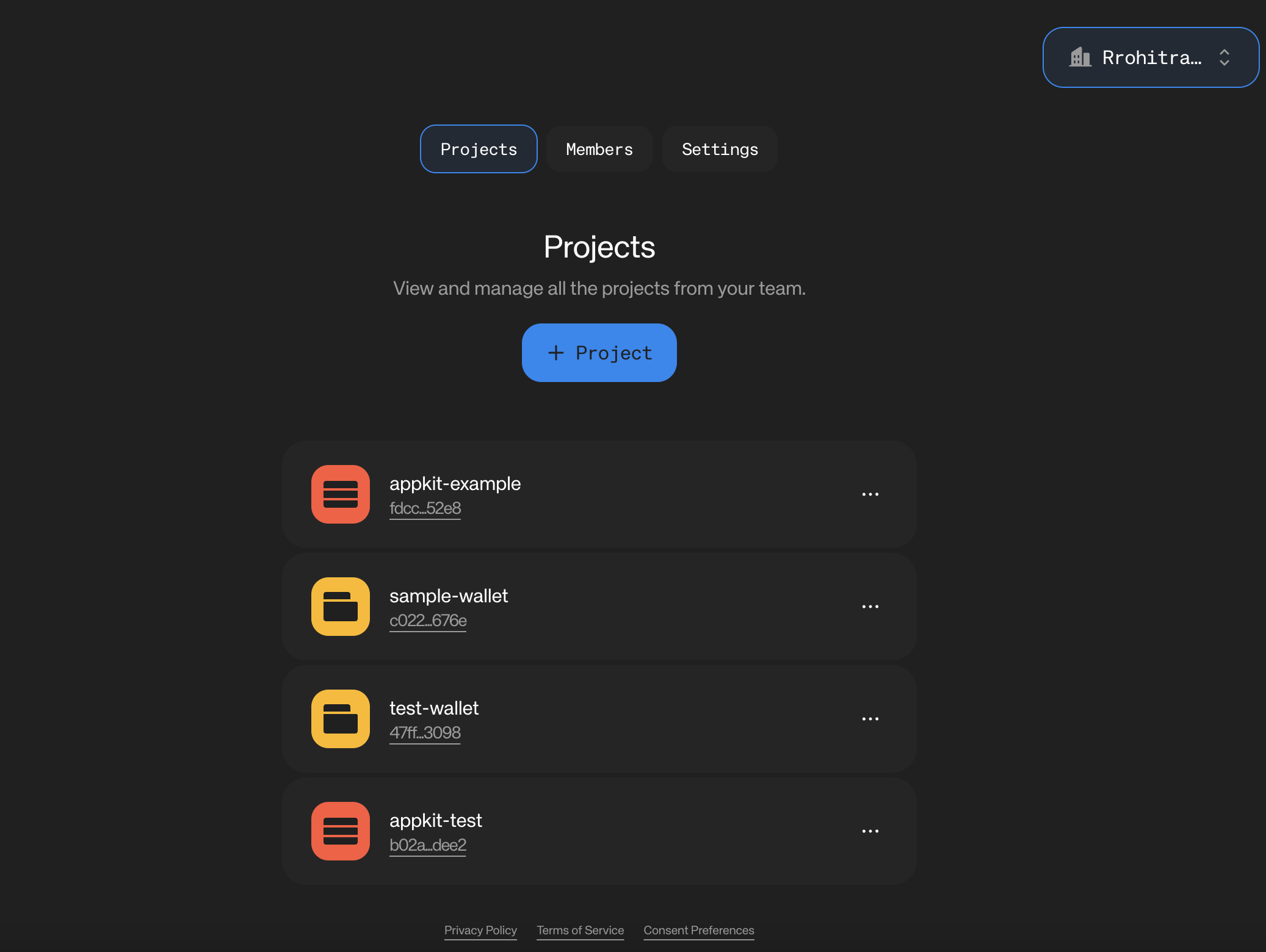Viewport: 1266px width, 952px height.
Task: Open the Settings tab
Action: click(720, 150)
